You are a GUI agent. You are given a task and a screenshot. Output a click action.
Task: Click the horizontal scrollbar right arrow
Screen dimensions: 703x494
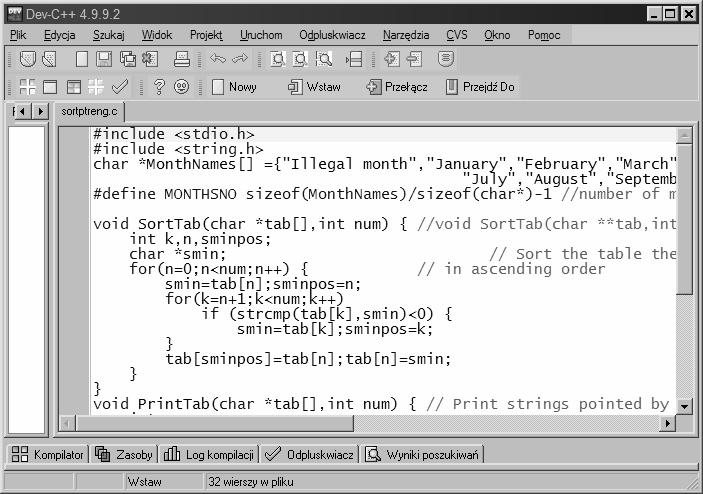point(668,423)
